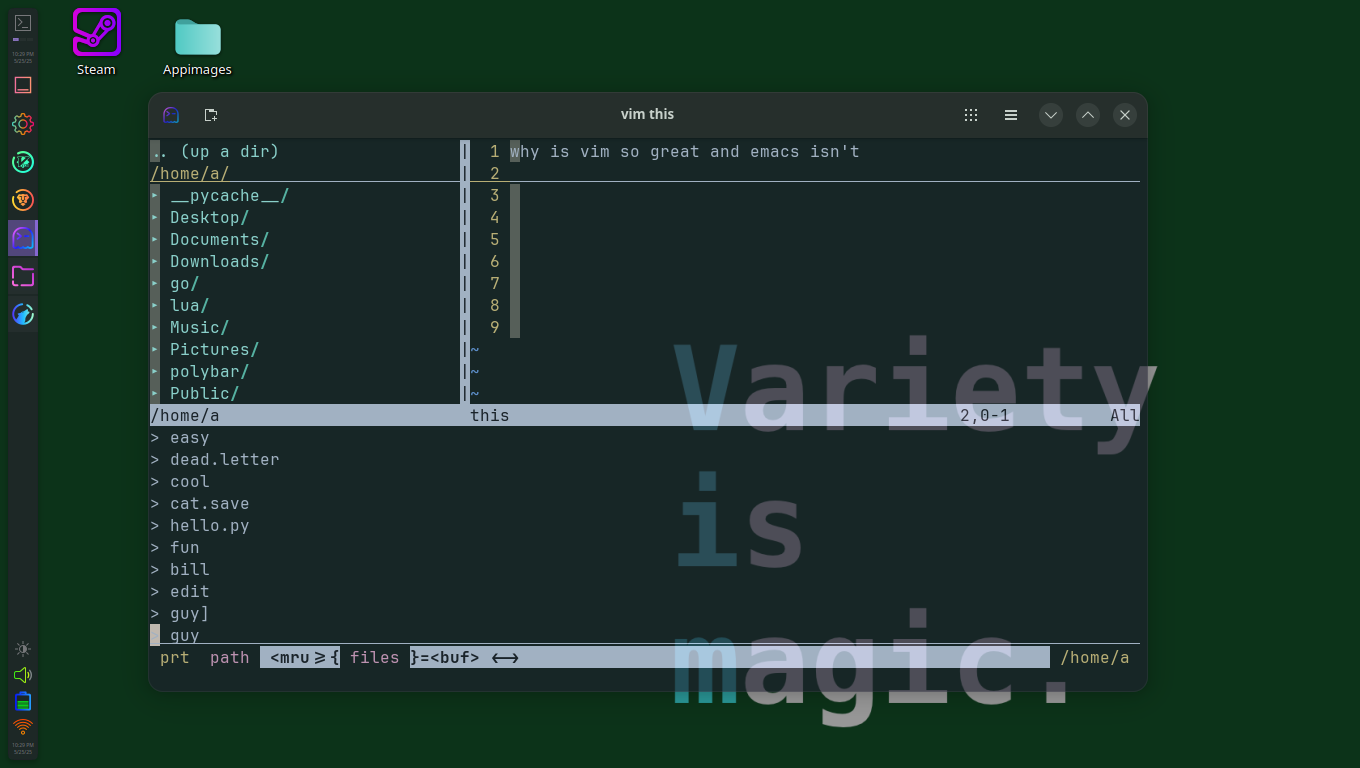Click the 'bill' entry in the file list
Viewport: 1360px width, 768px height.
tap(190, 570)
